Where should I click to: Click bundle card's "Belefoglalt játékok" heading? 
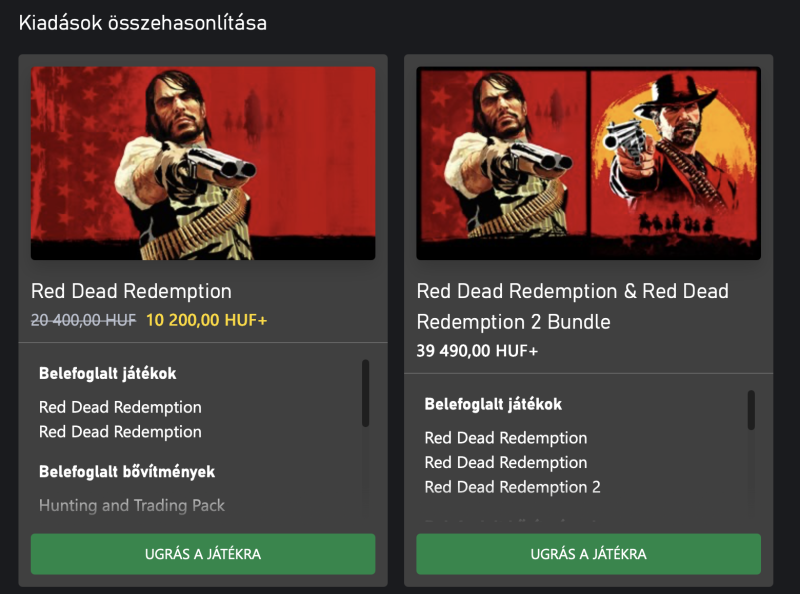(x=493, y=405)
